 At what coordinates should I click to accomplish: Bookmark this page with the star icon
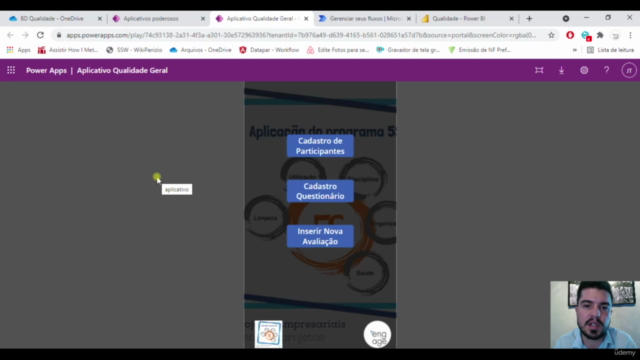pyautogui.click(x=551, y=35)
